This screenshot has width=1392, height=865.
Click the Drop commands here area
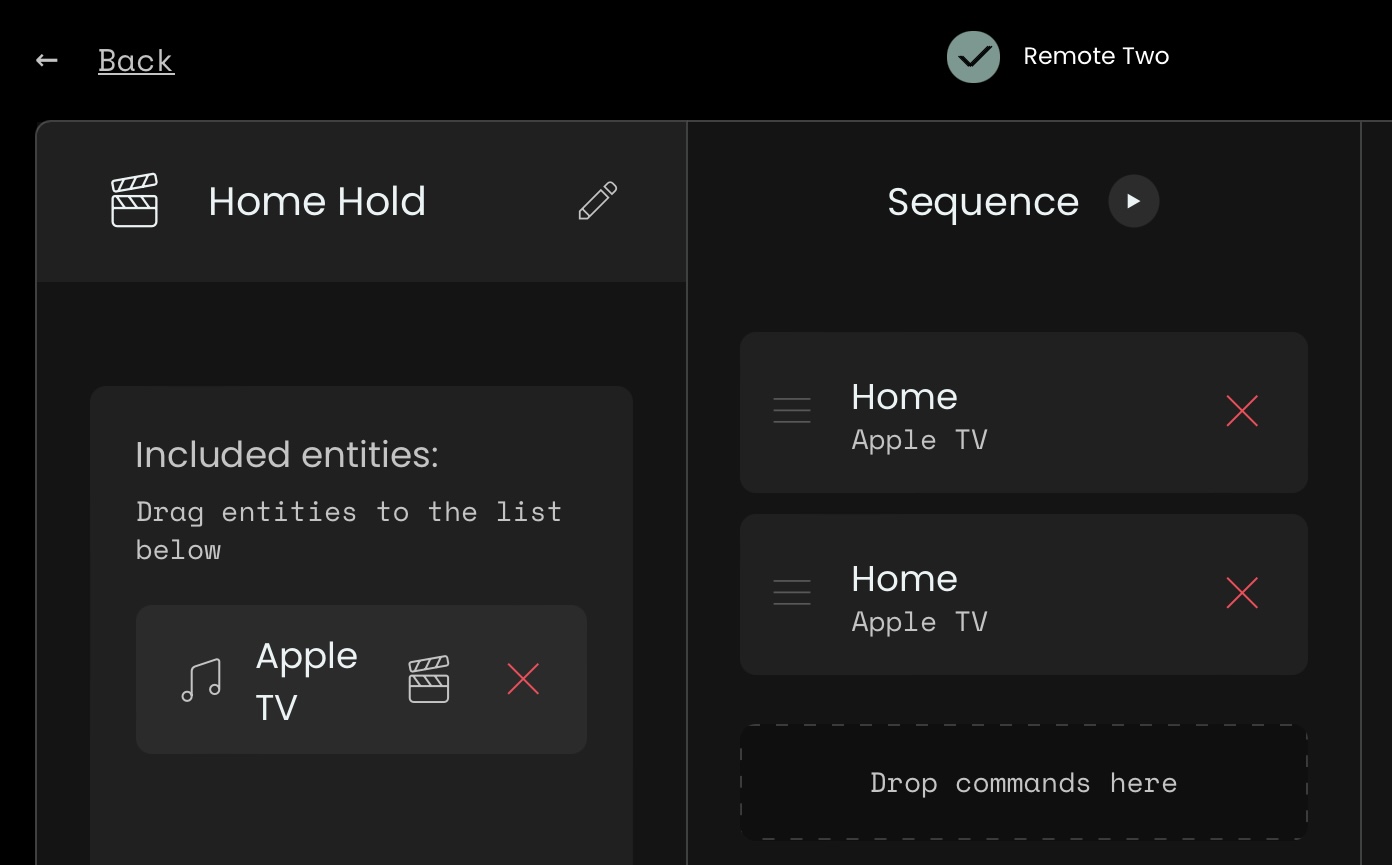click(1024, 782)
